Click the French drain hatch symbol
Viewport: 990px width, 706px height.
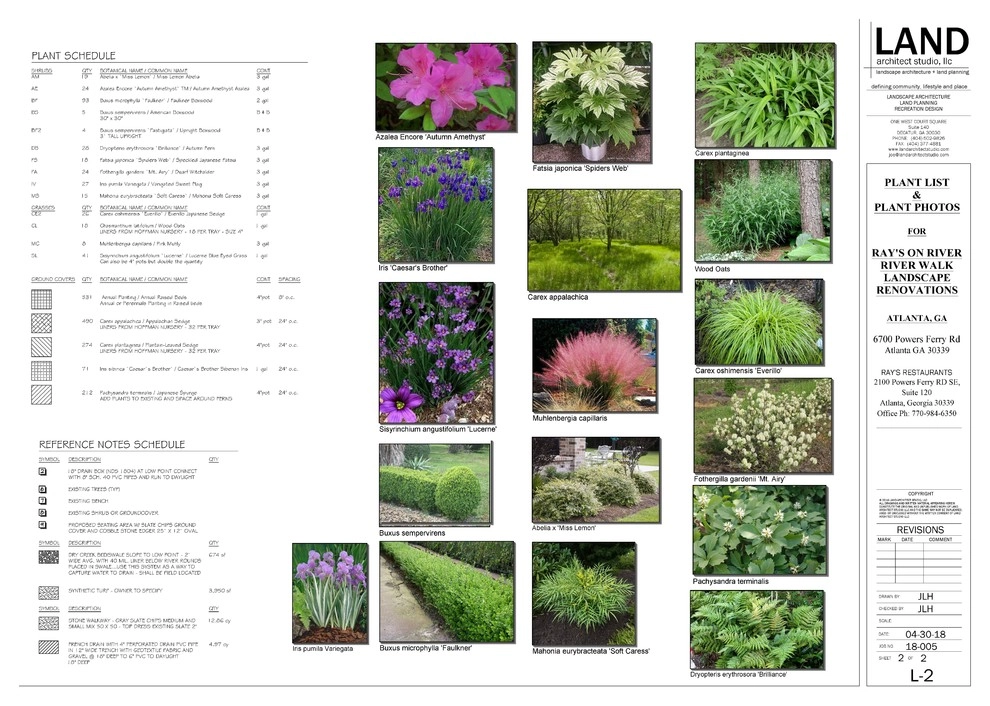click(49, 647)
